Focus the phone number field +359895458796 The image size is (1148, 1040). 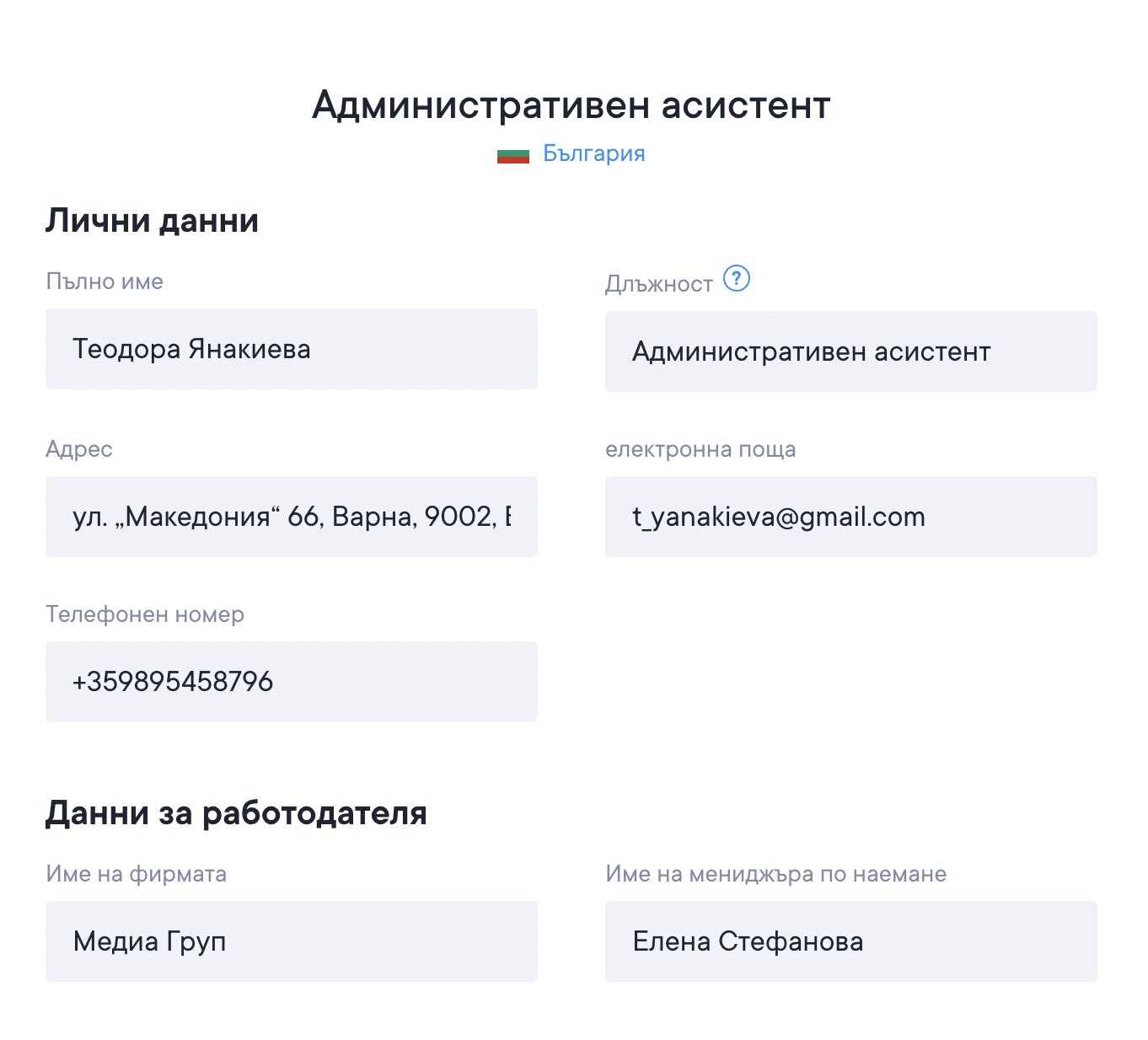tap(291, 682)
